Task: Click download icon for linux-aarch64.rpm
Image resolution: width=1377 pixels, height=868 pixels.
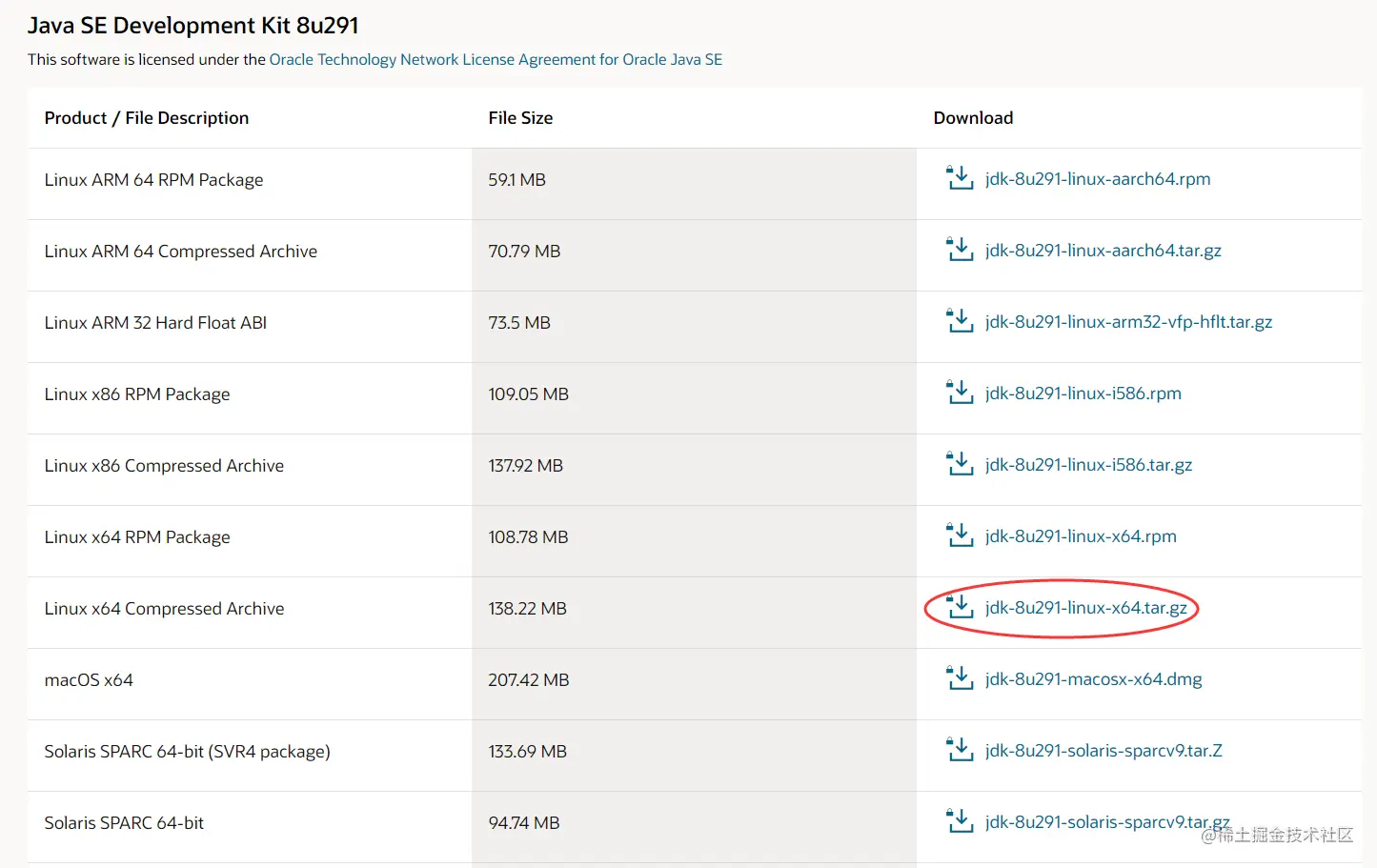Action: [959, 178]
